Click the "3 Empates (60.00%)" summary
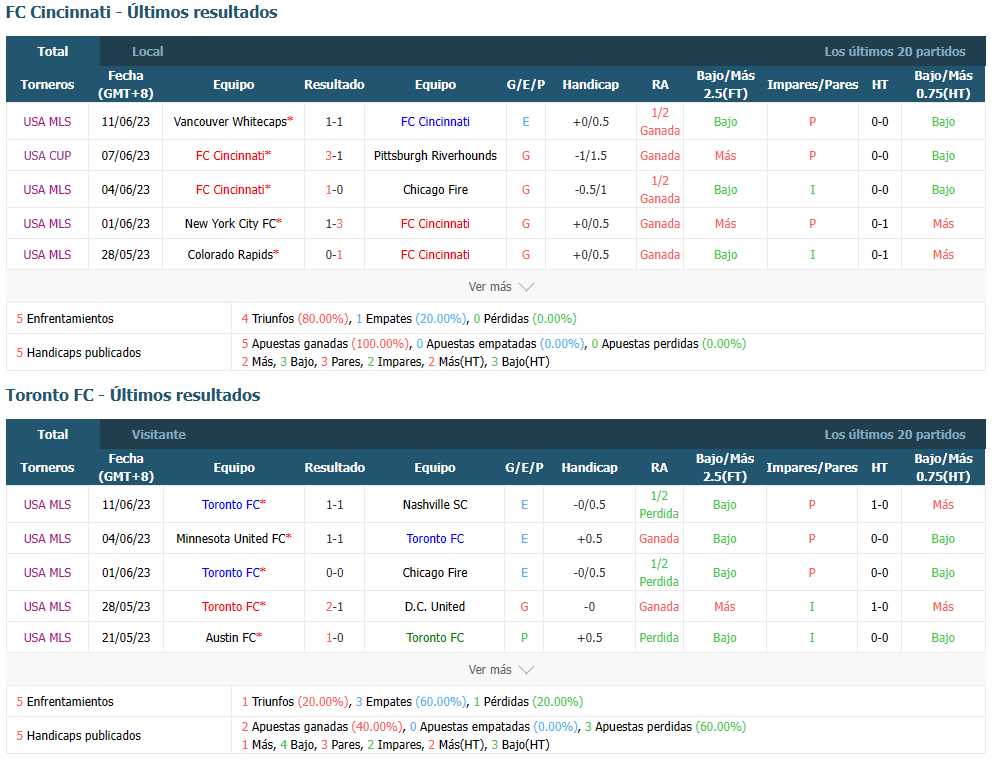Image resolution: width=995 pixels, height=762 pixels. pyautogui.click(x=411, y=702)
